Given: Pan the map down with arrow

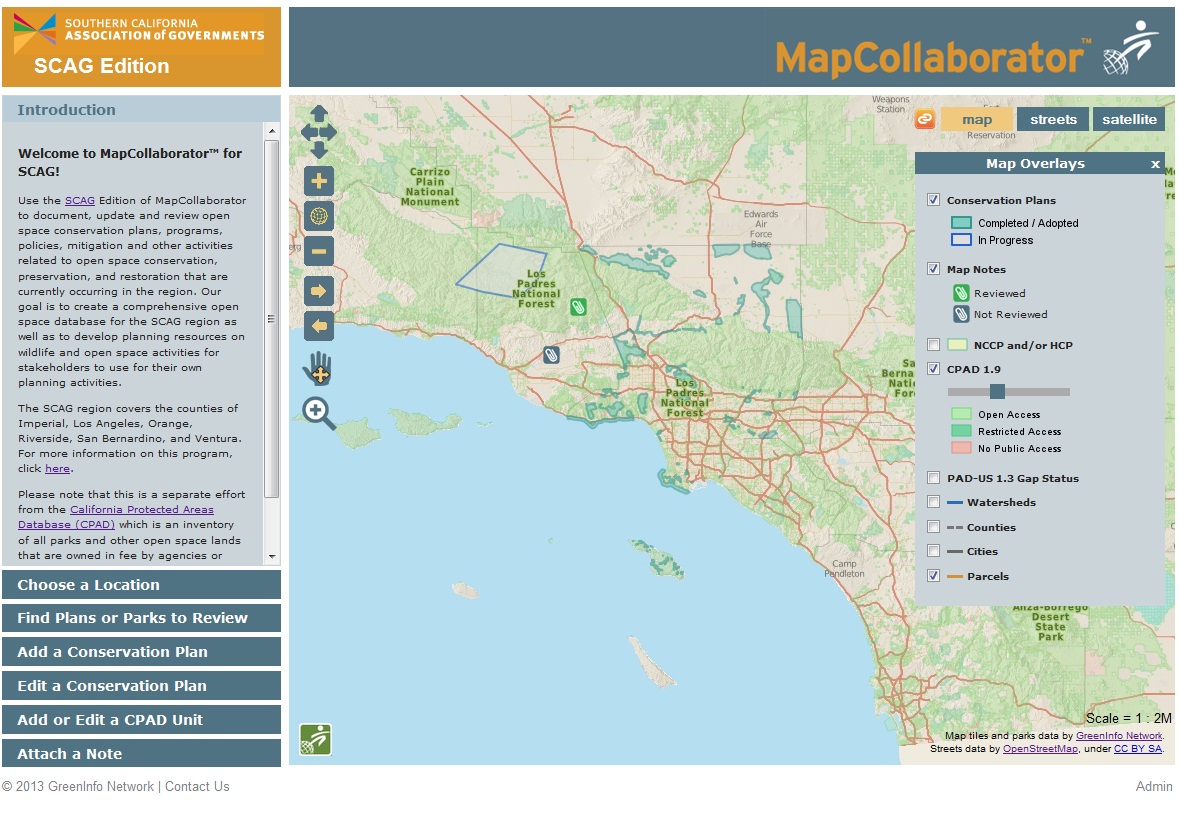Looking at the screenshot, I should (319, 150).
